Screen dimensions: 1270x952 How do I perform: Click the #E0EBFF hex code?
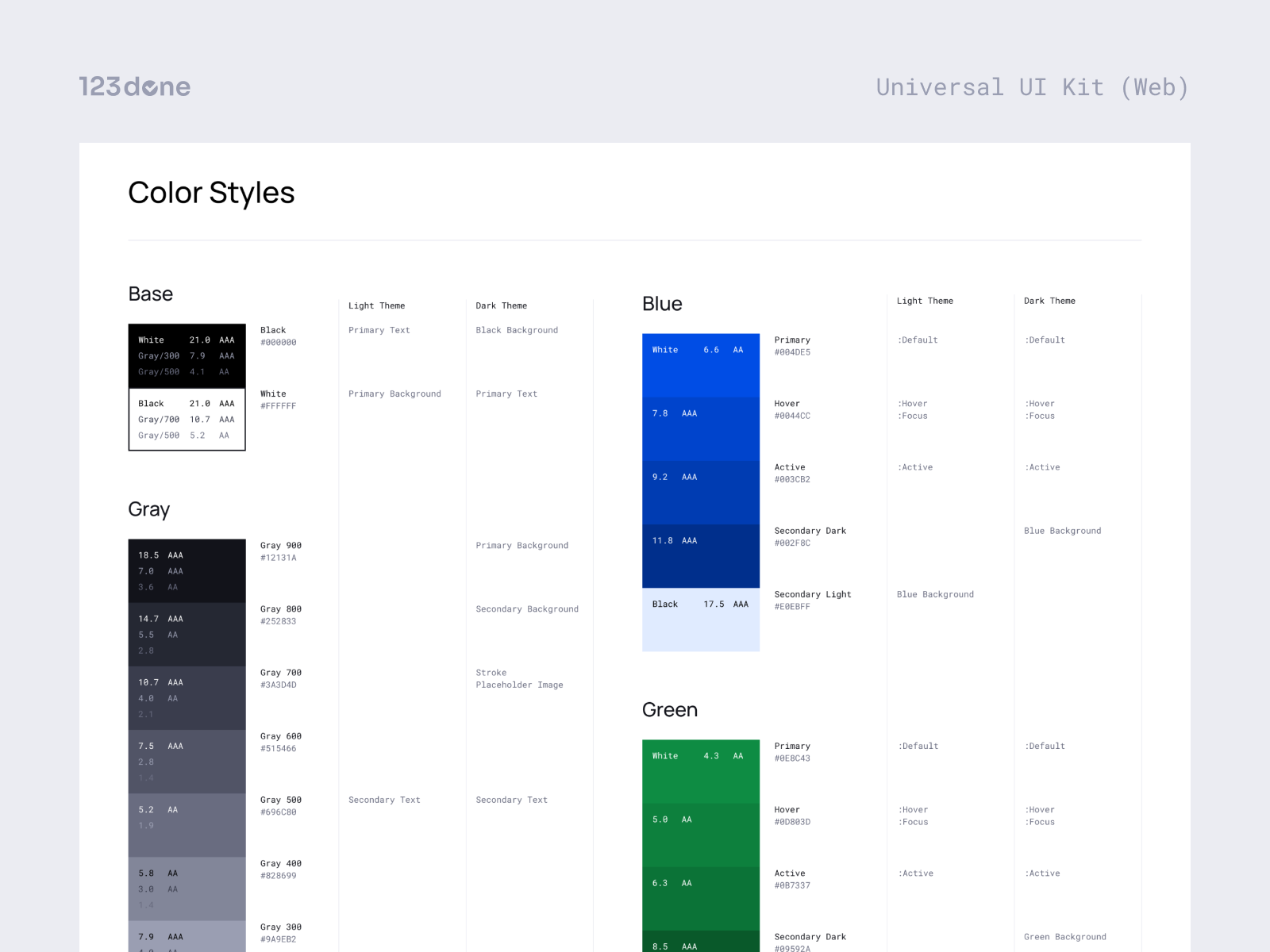[793, 607]
